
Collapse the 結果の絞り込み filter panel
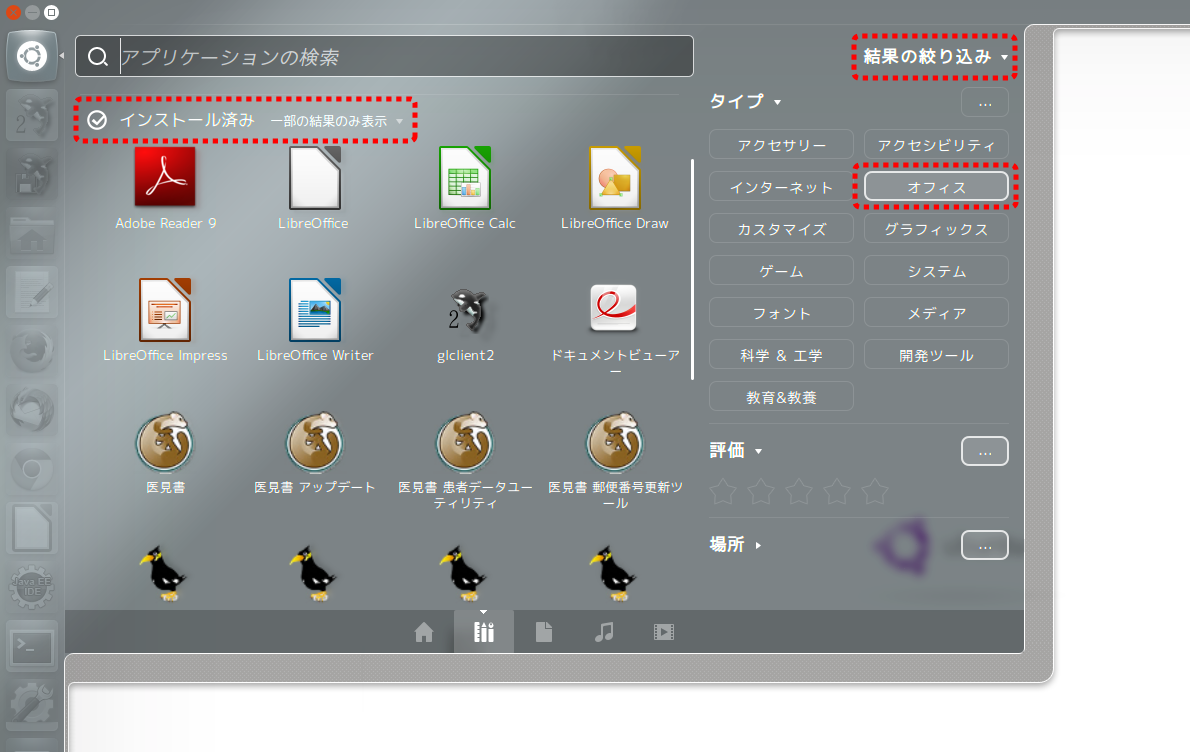point(935,56)
